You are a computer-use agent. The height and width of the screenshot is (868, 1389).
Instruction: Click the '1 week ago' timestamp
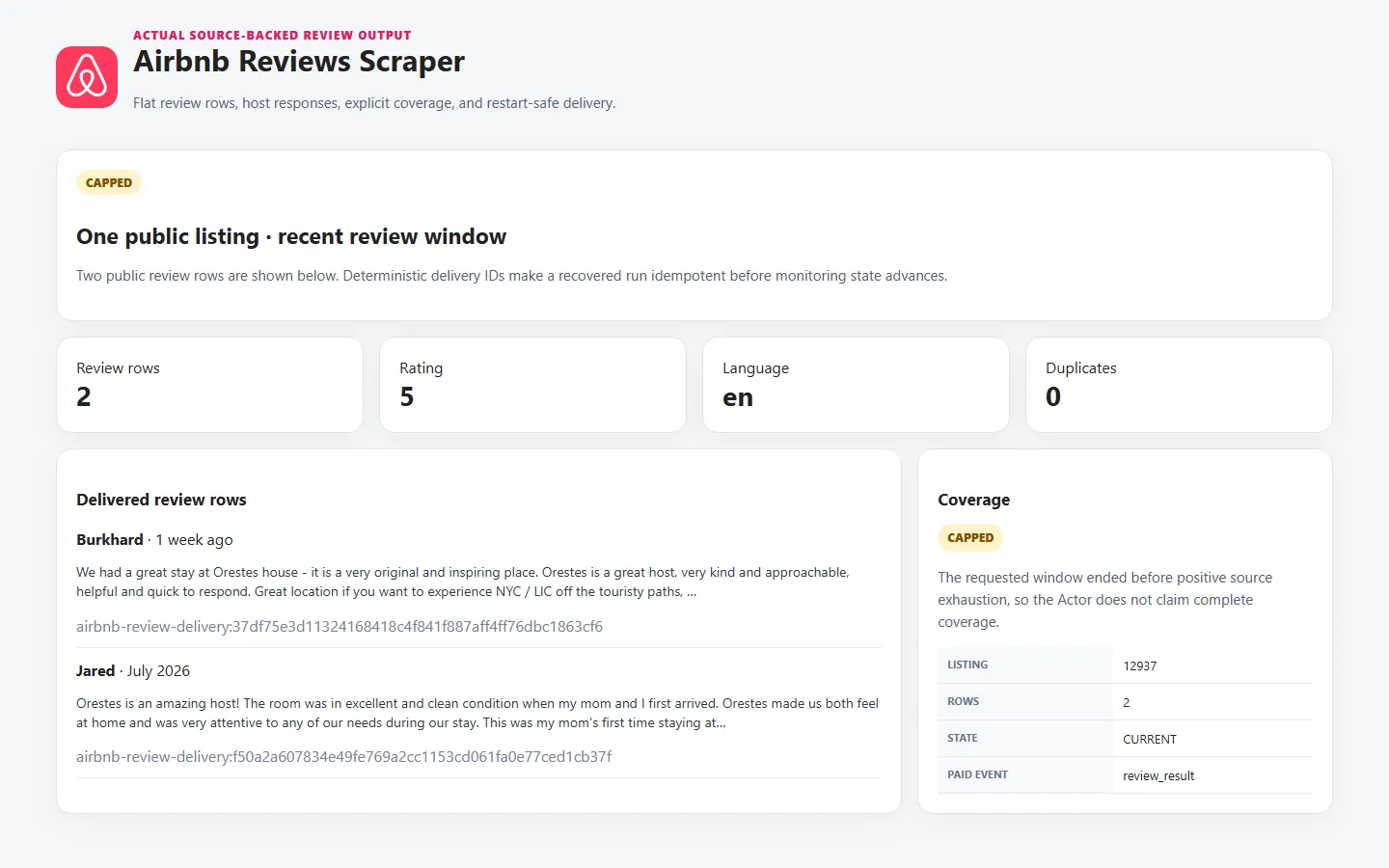click(194, 540)
